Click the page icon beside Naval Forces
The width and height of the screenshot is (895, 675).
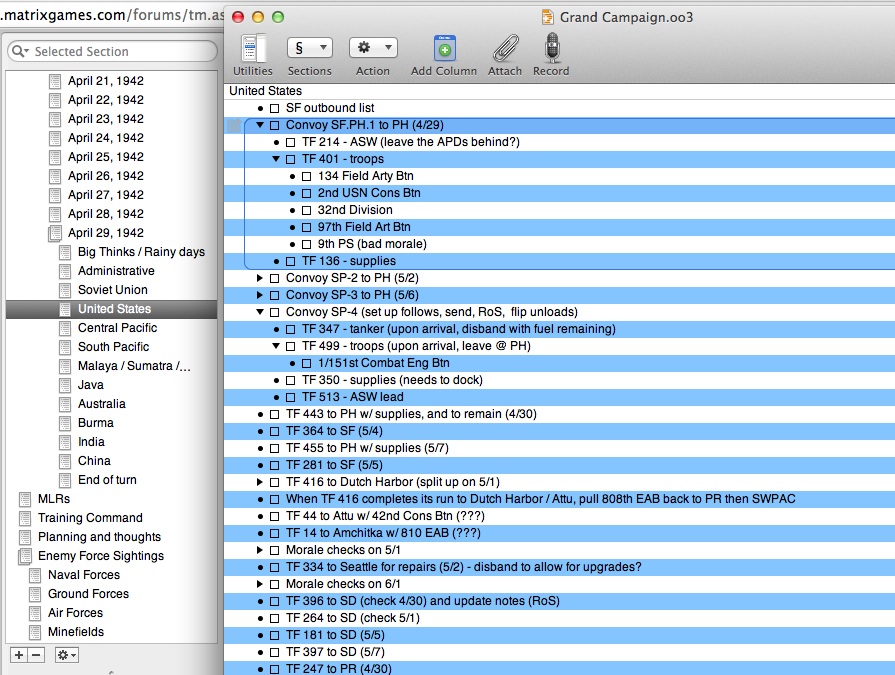click(35, 575)
